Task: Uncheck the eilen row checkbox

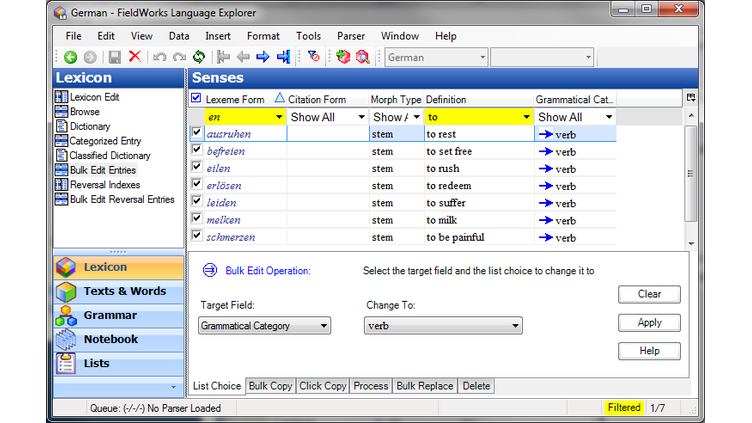Action: click(x=196, y=166)
